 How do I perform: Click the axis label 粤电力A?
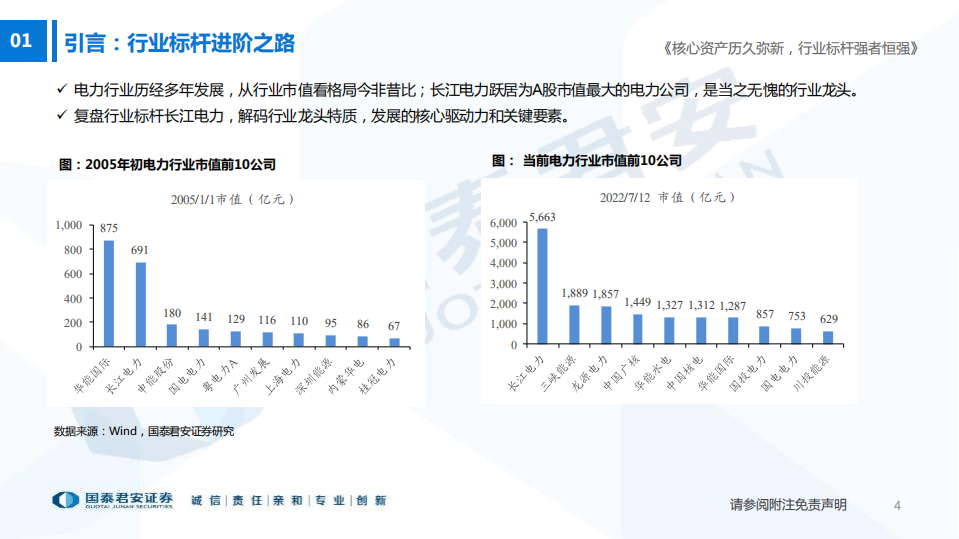(x=220, y=375)
